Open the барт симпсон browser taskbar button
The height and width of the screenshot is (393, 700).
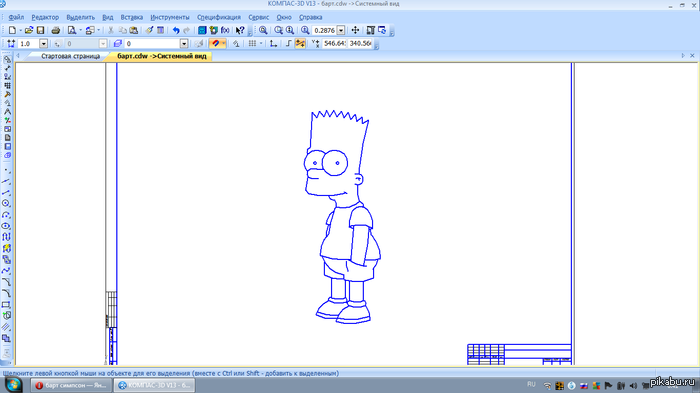pos(71,385)
